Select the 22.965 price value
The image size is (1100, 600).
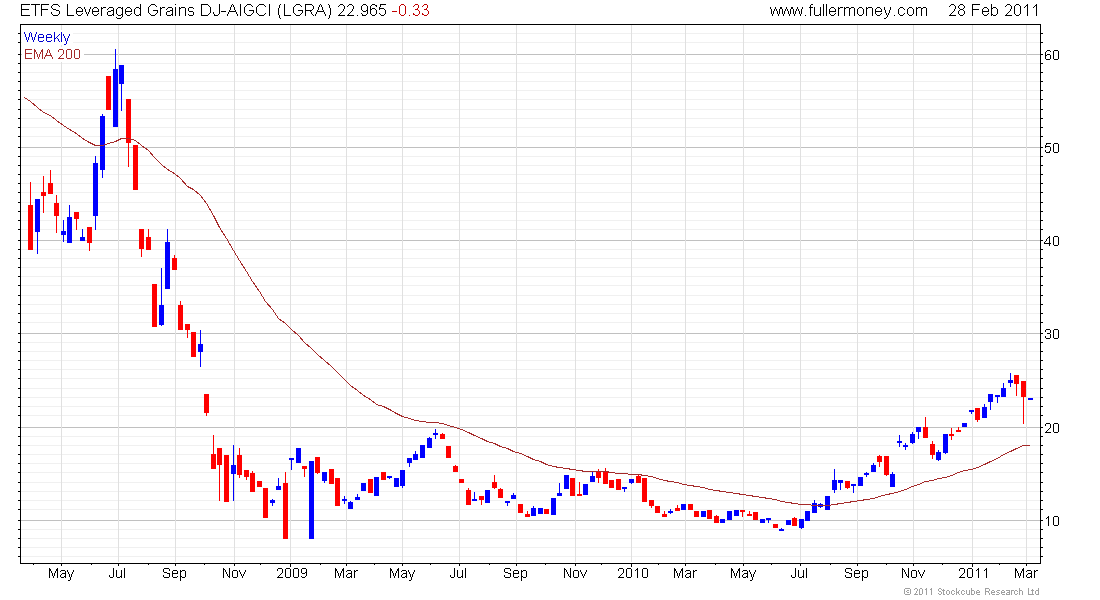[x=361, y=11]
